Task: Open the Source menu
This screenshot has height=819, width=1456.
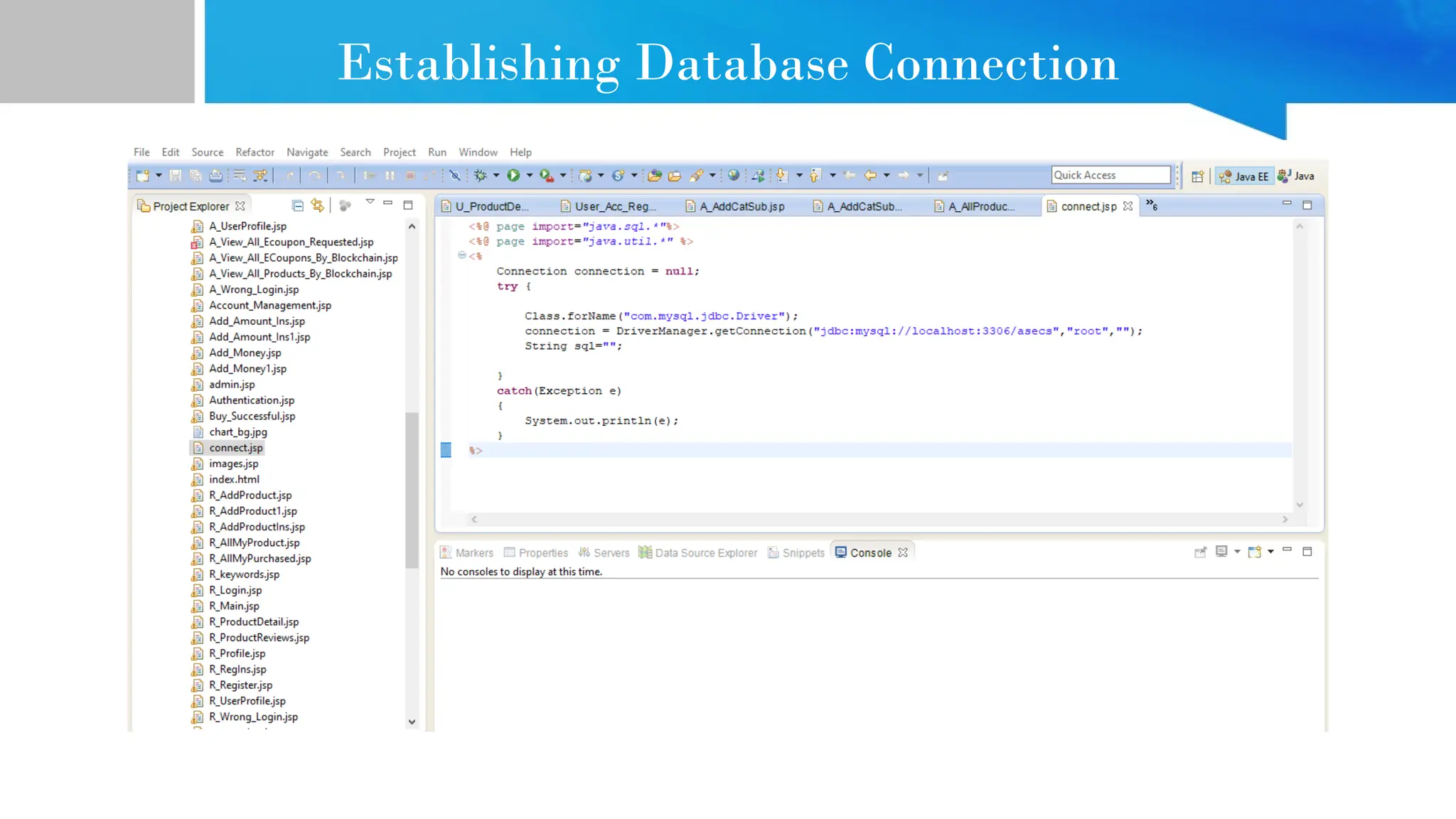Action: tap(207, 152)
